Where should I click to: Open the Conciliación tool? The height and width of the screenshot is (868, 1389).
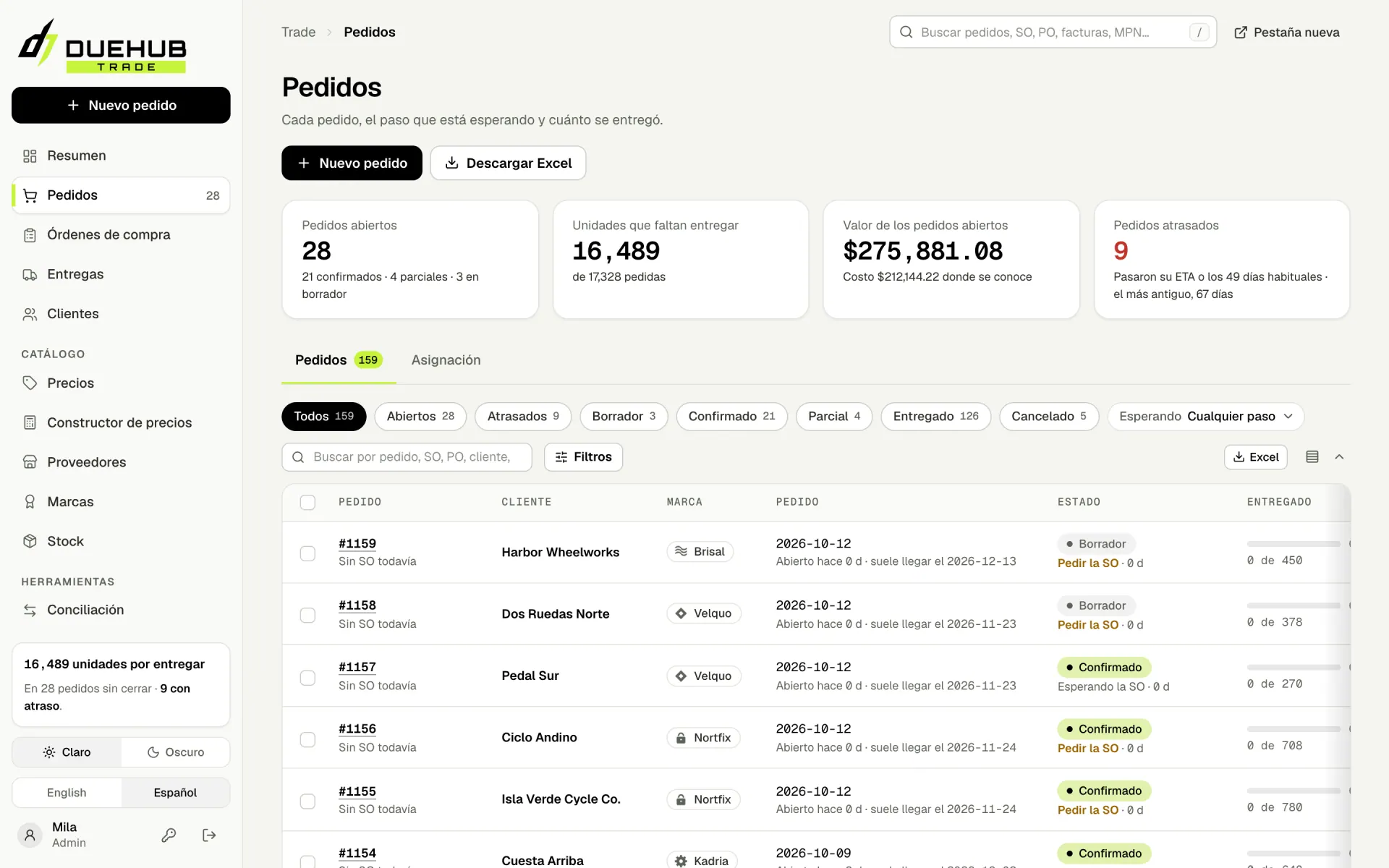(x=121, y=610)
